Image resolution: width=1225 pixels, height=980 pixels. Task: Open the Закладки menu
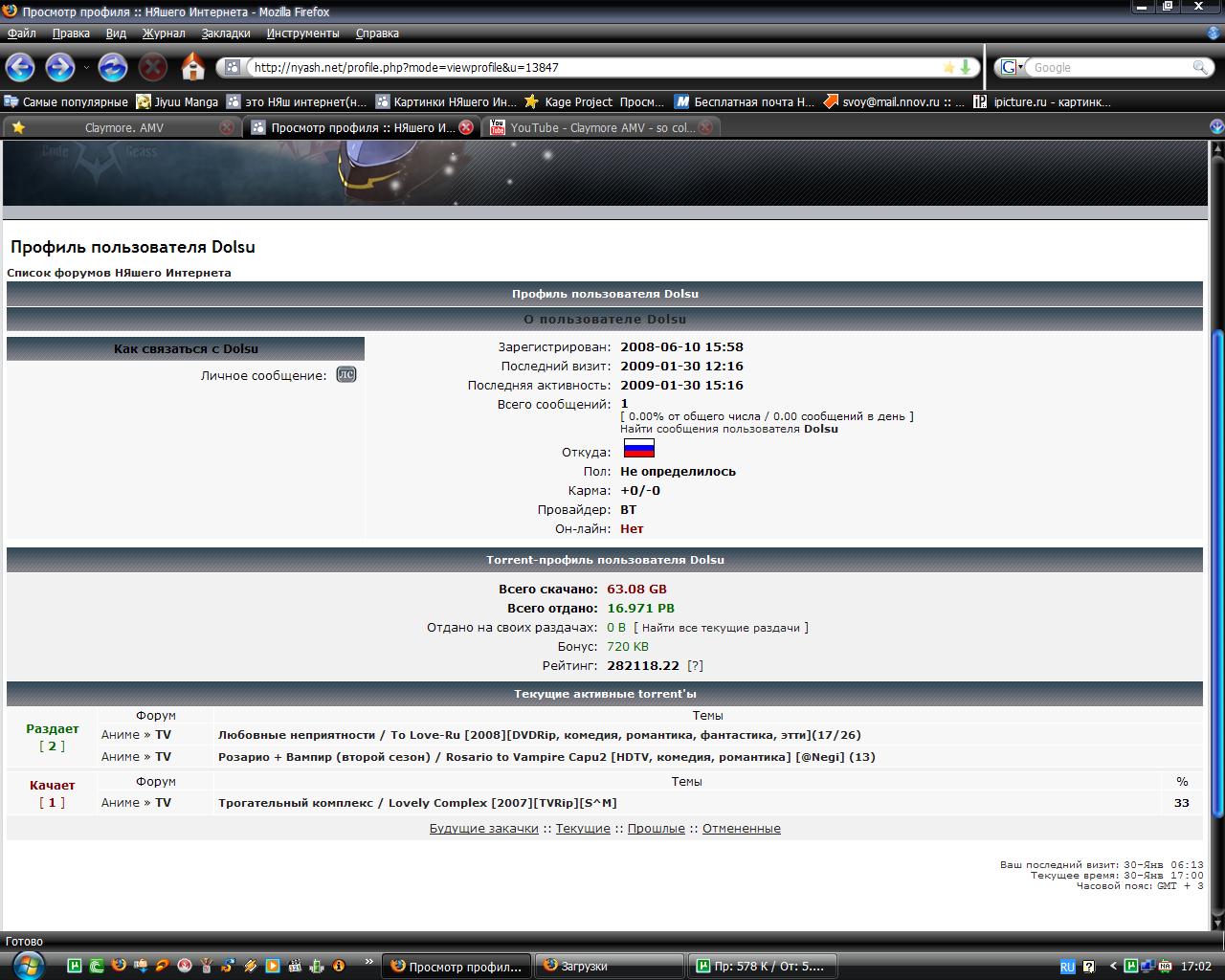[226, 33]
